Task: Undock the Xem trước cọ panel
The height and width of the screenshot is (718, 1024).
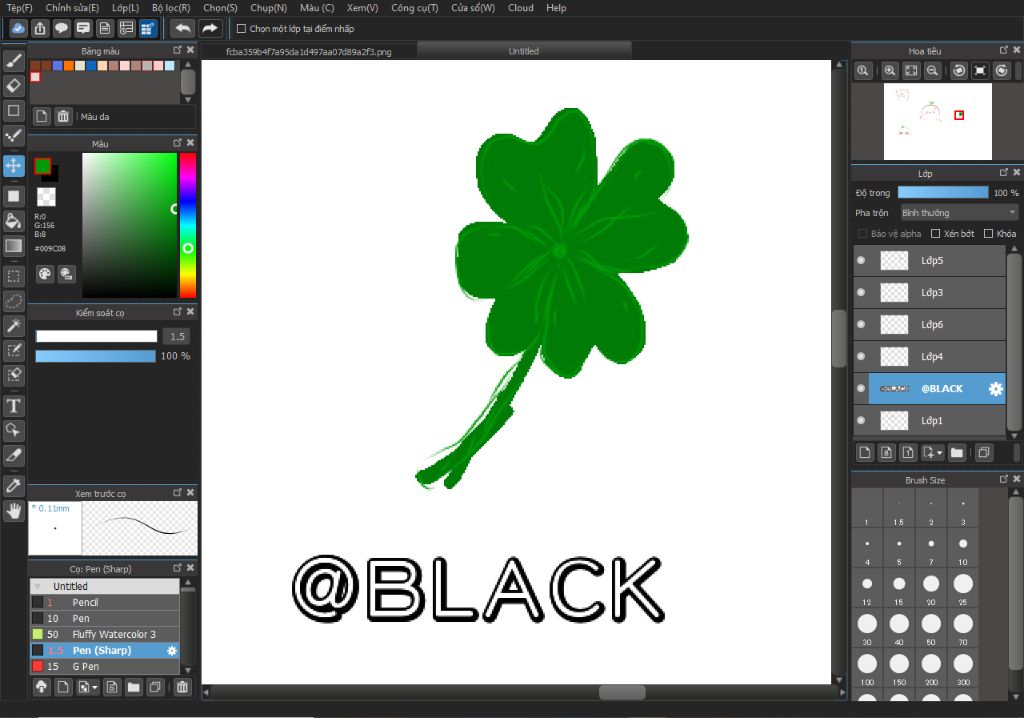Action: [177, 493]
